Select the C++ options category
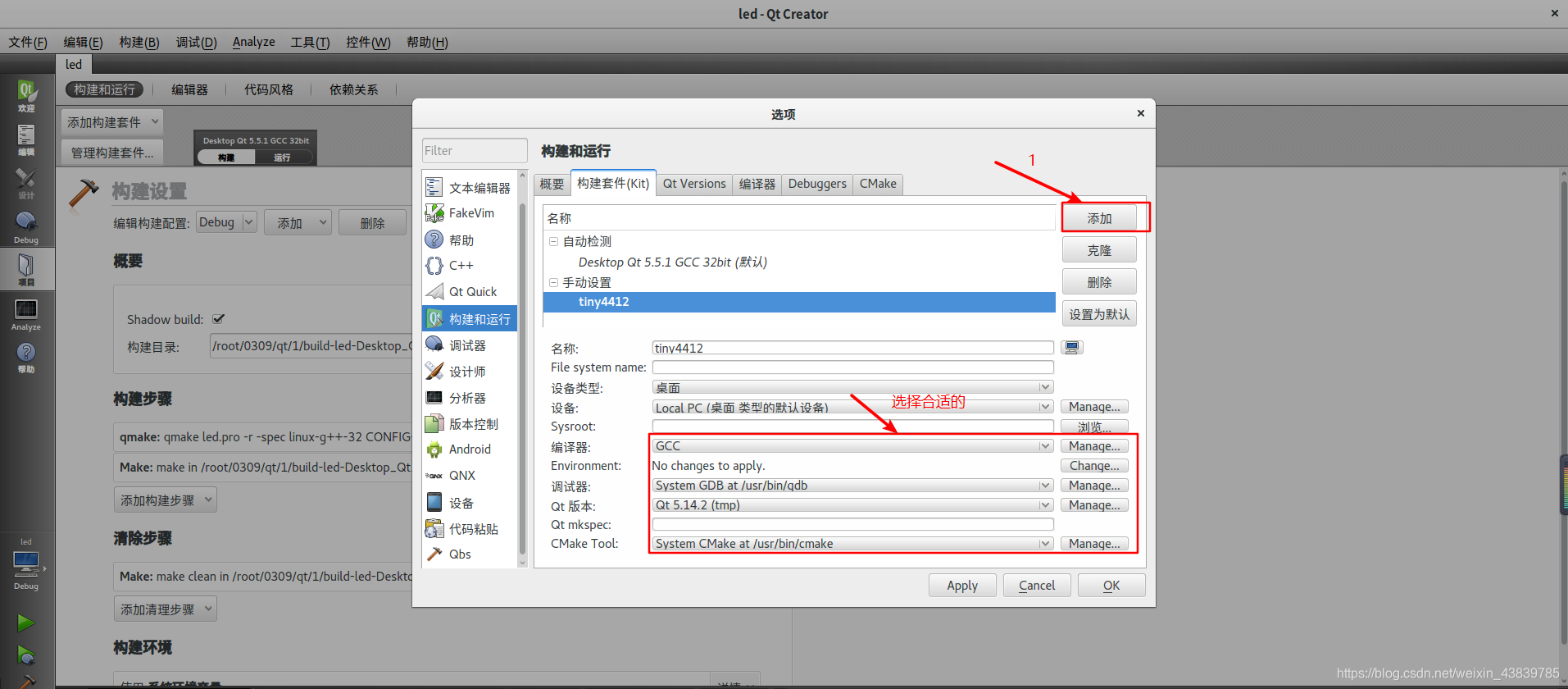 pyautogui.click(x=470, y=265)
